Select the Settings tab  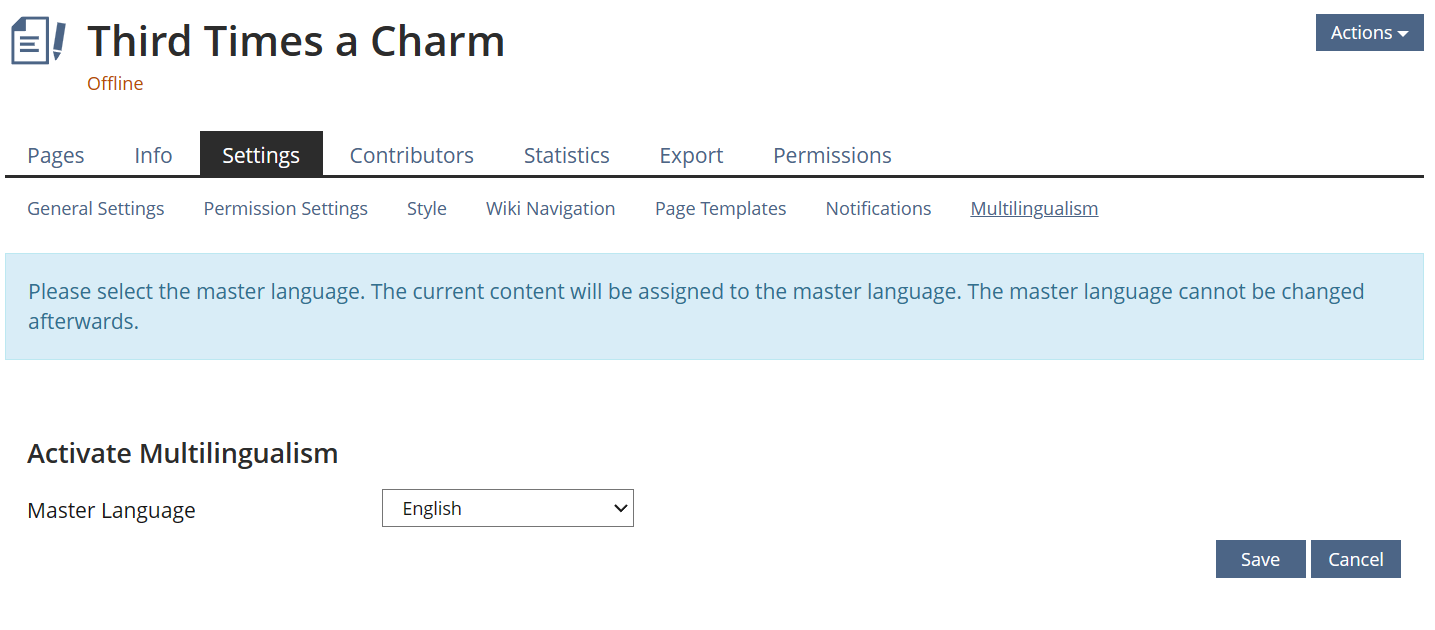(261, 155)
